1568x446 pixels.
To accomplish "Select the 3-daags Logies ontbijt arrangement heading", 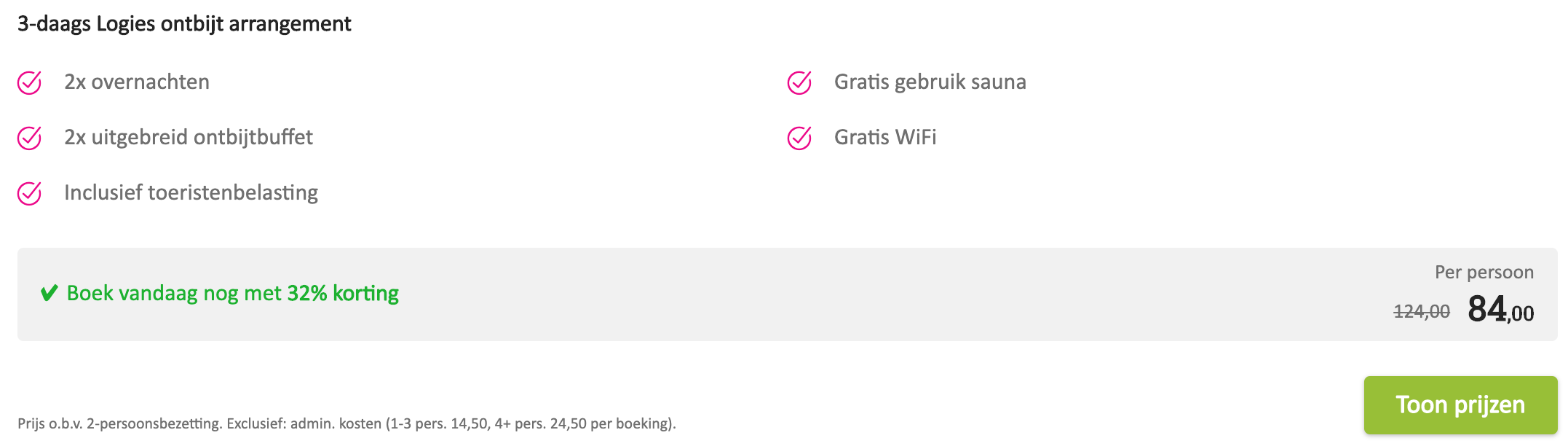I will tap(184, 24).
